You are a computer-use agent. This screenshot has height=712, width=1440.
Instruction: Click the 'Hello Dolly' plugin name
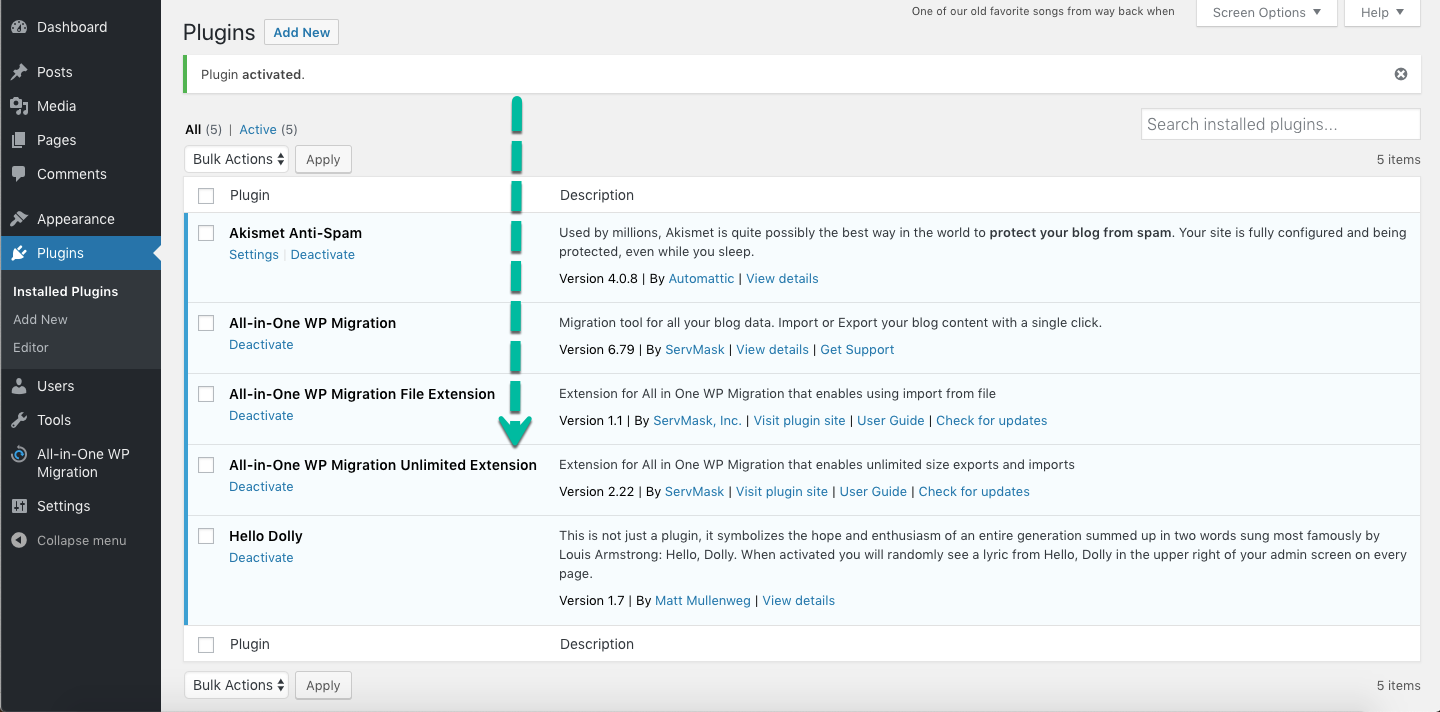coord(266,536)
